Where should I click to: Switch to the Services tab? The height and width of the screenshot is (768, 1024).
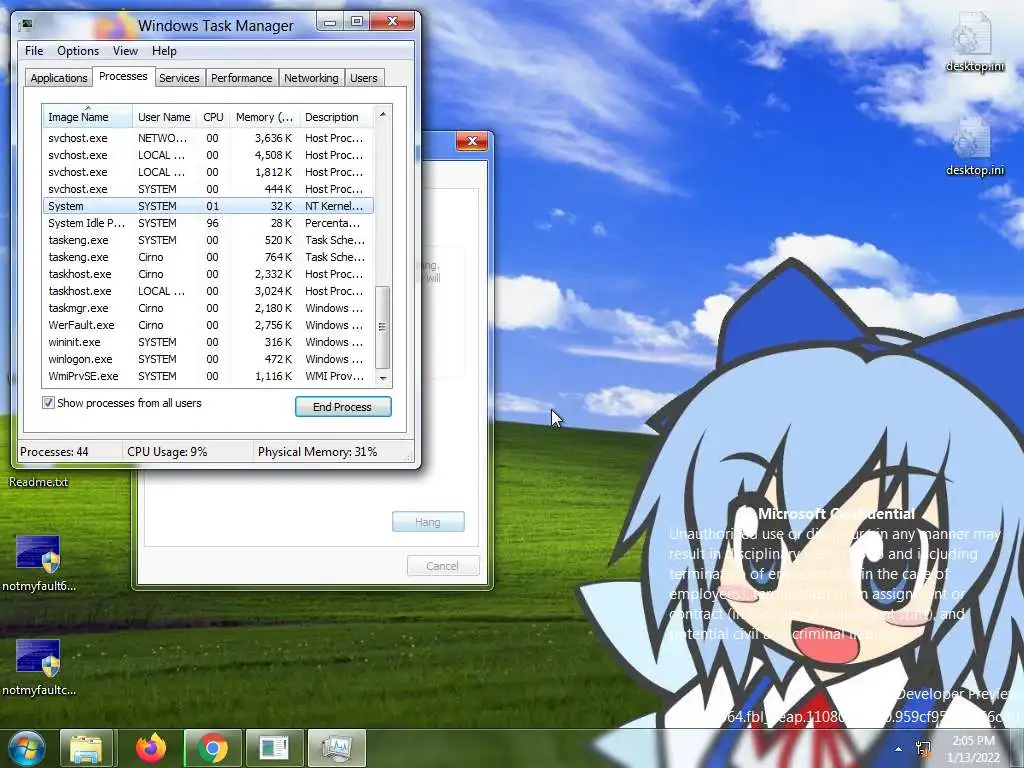click(179, 78)
